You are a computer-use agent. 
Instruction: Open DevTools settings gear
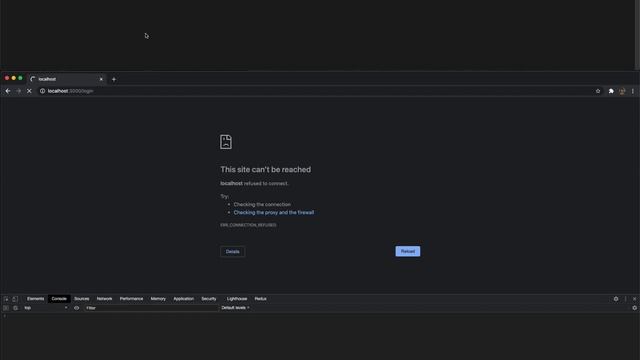pyautogui.click(x=616, y=299)
